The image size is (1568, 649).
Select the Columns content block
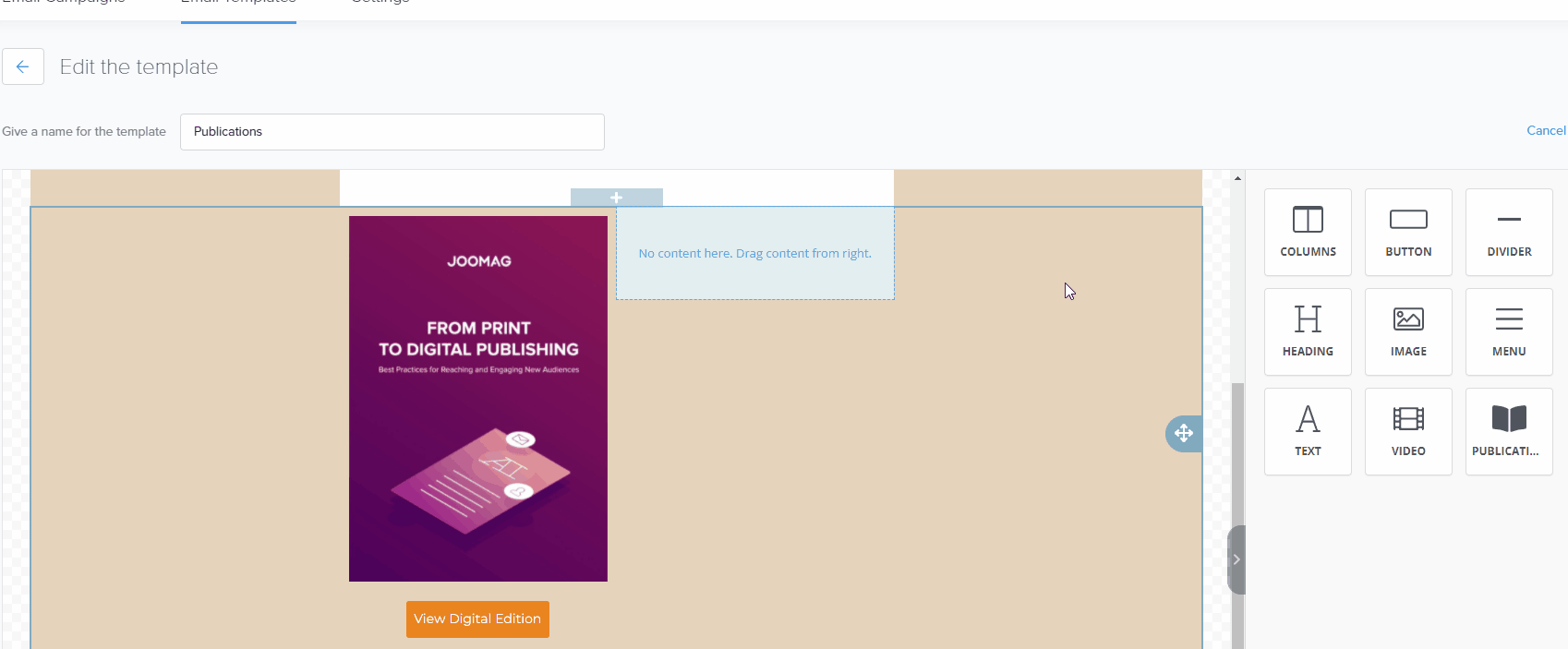coord(1308,232)
